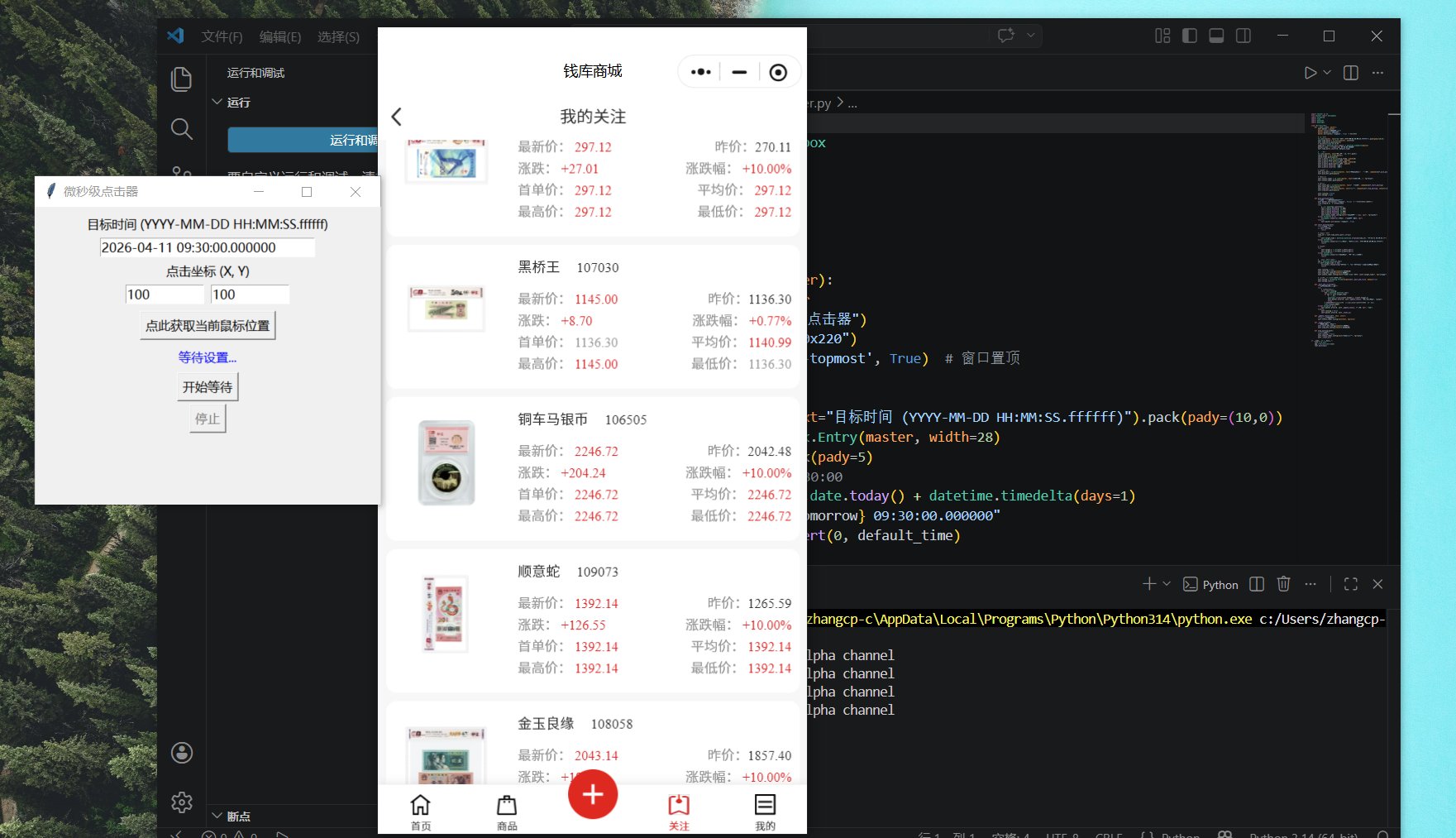1456x838 pixels.
Task: Toggle the primary sidebar layout icon
Action: (1190, 36)
